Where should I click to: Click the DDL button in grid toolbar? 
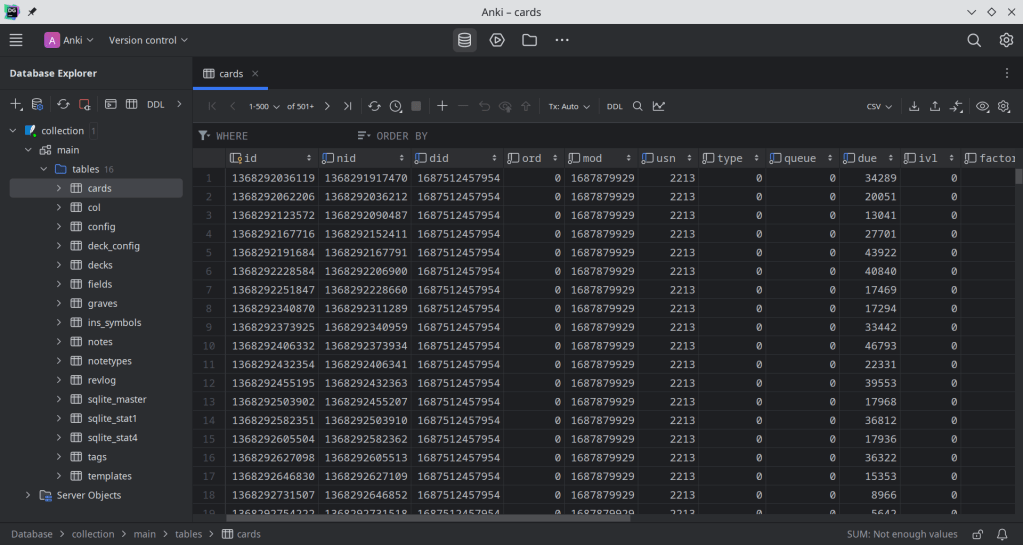[x=614, y=106]
